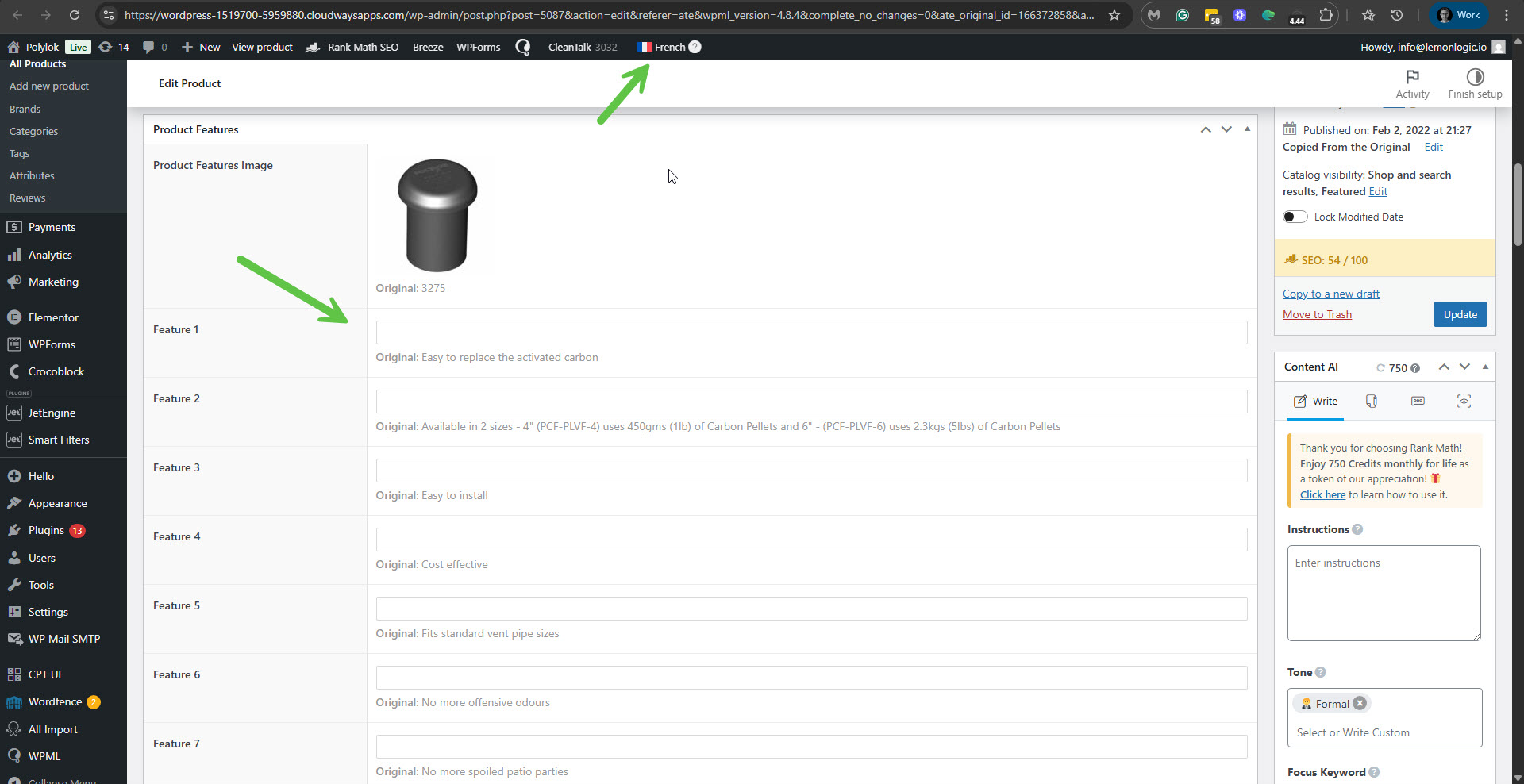Image resolution: width=1524 pixels, height=784 pixels.
Task: Open Marketing sidebar menu
Action: (x=53, y=282)
